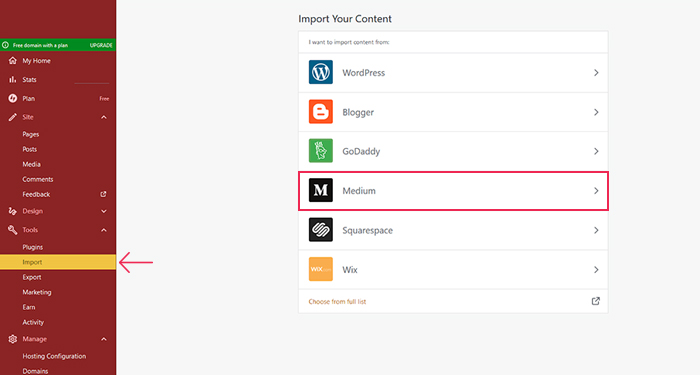Screen dimensions: 700x375
Task: Click the Choose from full list link
Action: pyautogui.click(x=337, y=302)
